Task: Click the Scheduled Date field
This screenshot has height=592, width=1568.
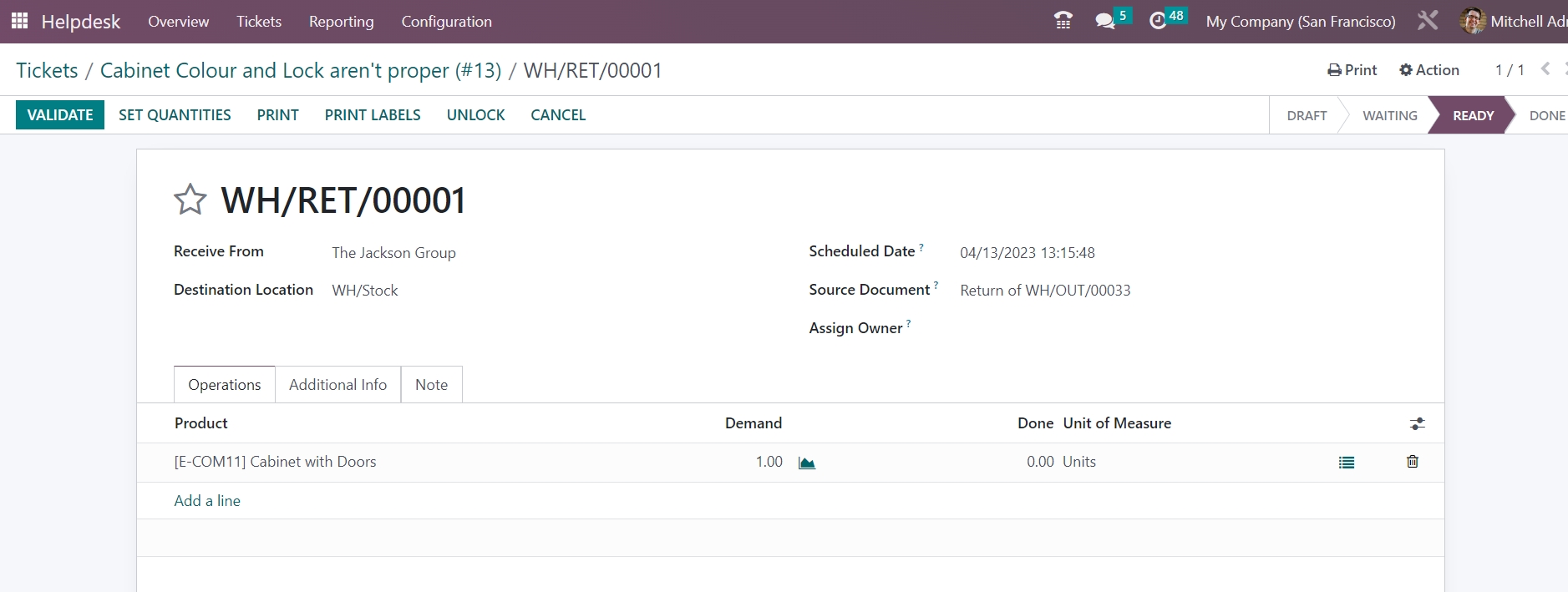Action: tap(1027, 253)
